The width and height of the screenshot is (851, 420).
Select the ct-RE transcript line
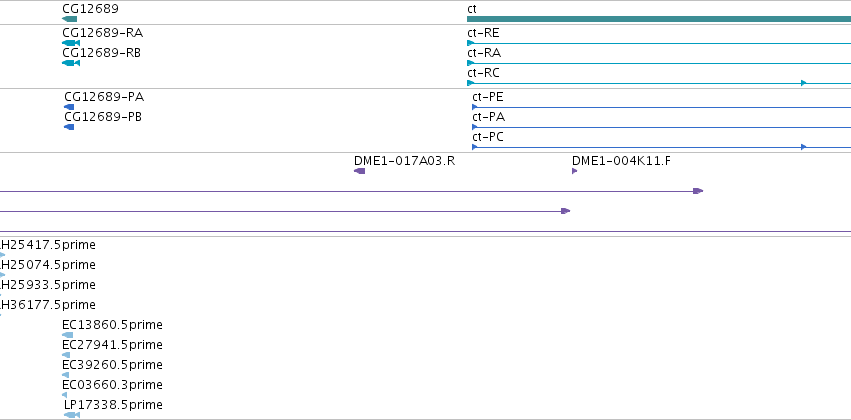659,43
